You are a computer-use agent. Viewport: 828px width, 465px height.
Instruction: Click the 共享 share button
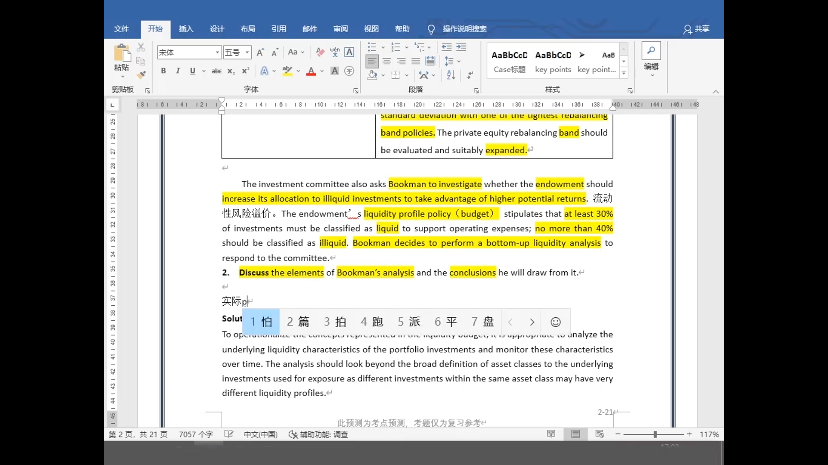click(696, 29)
